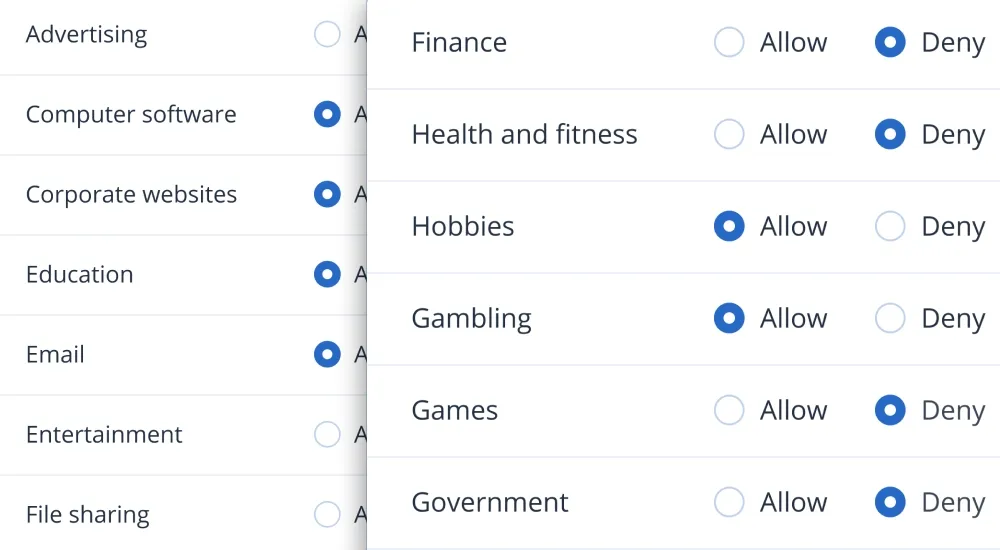Choose Deny for Health and fitness

click(x=890, y=134)
